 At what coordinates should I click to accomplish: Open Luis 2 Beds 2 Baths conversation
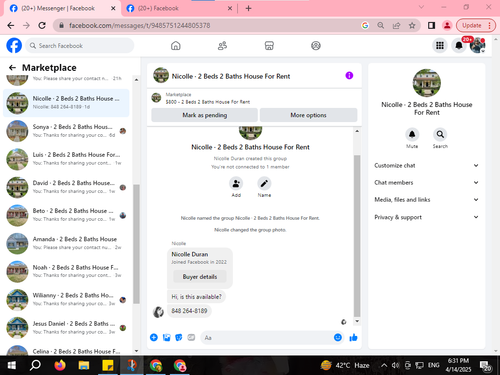coord(66,159)
